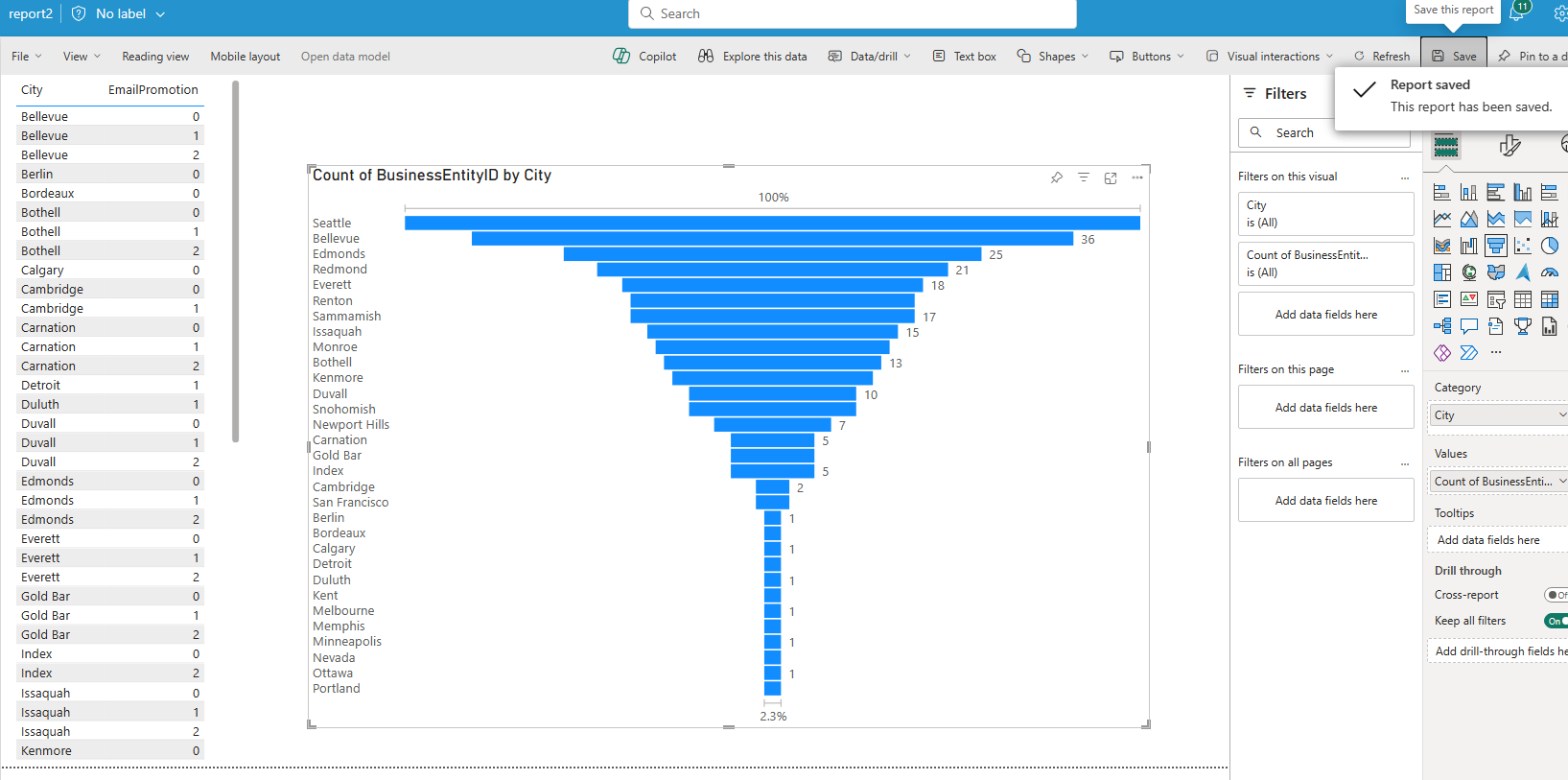Click the pin icon on funnel visual
The width and height of the screenshot is (1568, 780).
[1056, 177]
